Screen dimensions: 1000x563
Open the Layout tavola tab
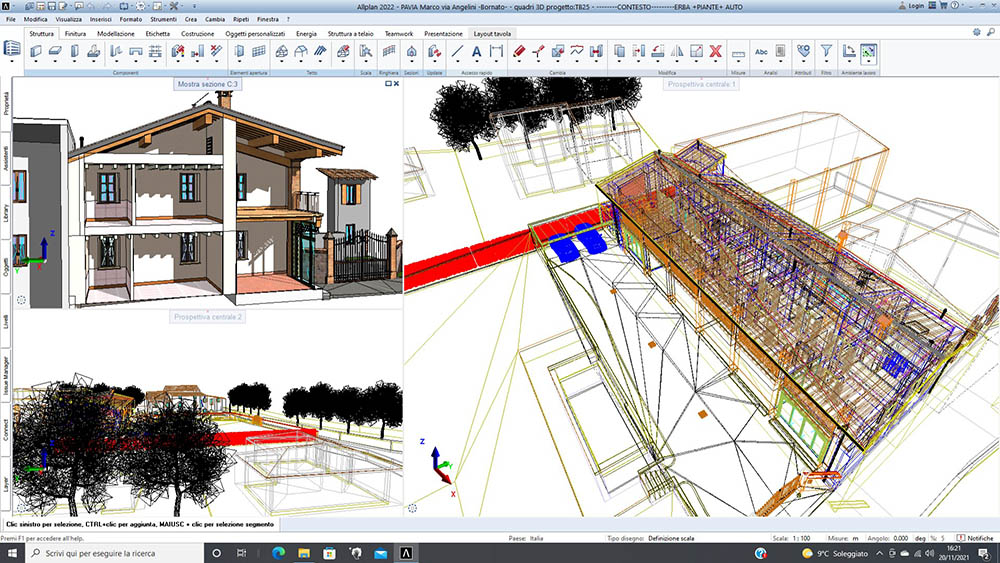492,33
